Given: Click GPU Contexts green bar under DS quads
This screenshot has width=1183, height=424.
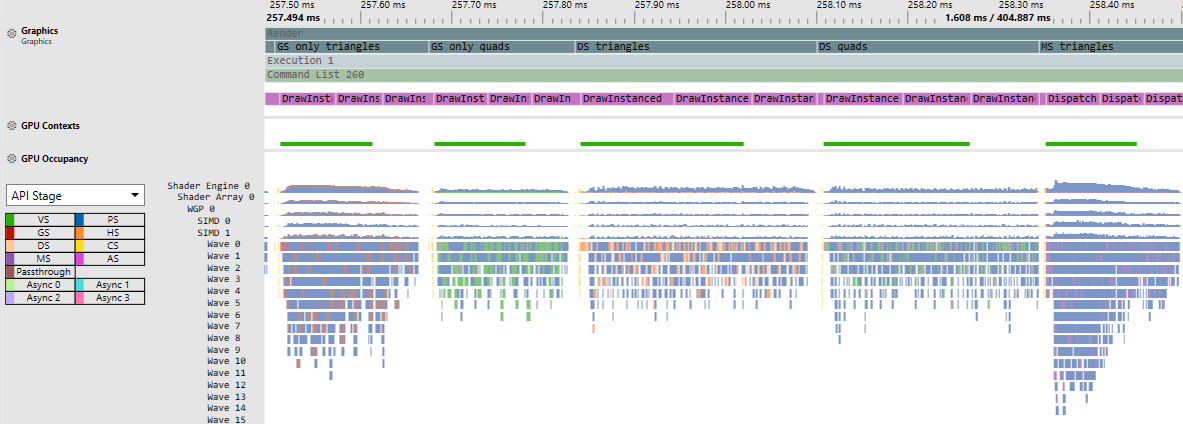Looking at the screenshot, I should point(896,143).
